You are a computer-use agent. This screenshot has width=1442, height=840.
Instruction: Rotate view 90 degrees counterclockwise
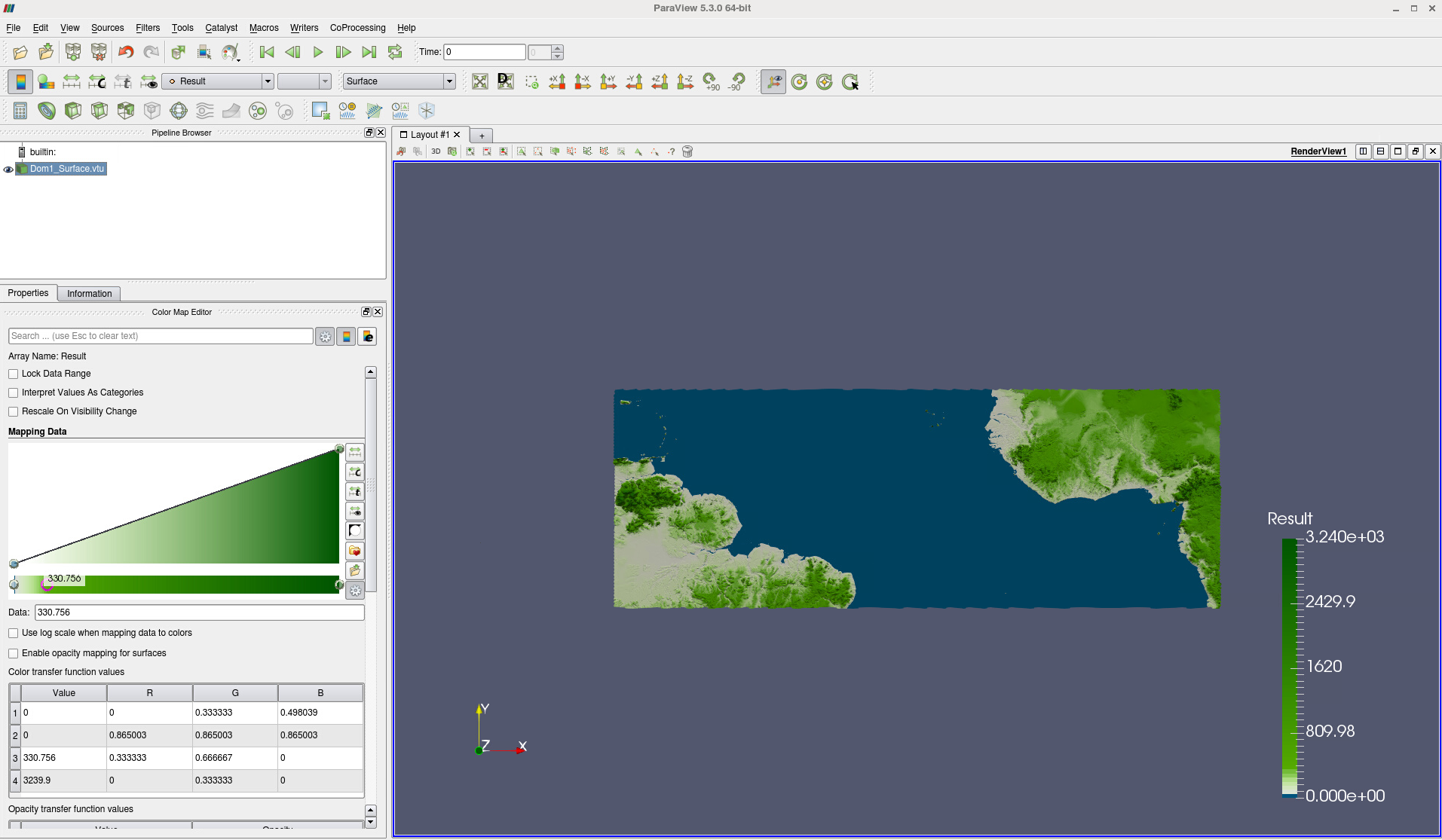pyautogui.click(x=736, y=81)
